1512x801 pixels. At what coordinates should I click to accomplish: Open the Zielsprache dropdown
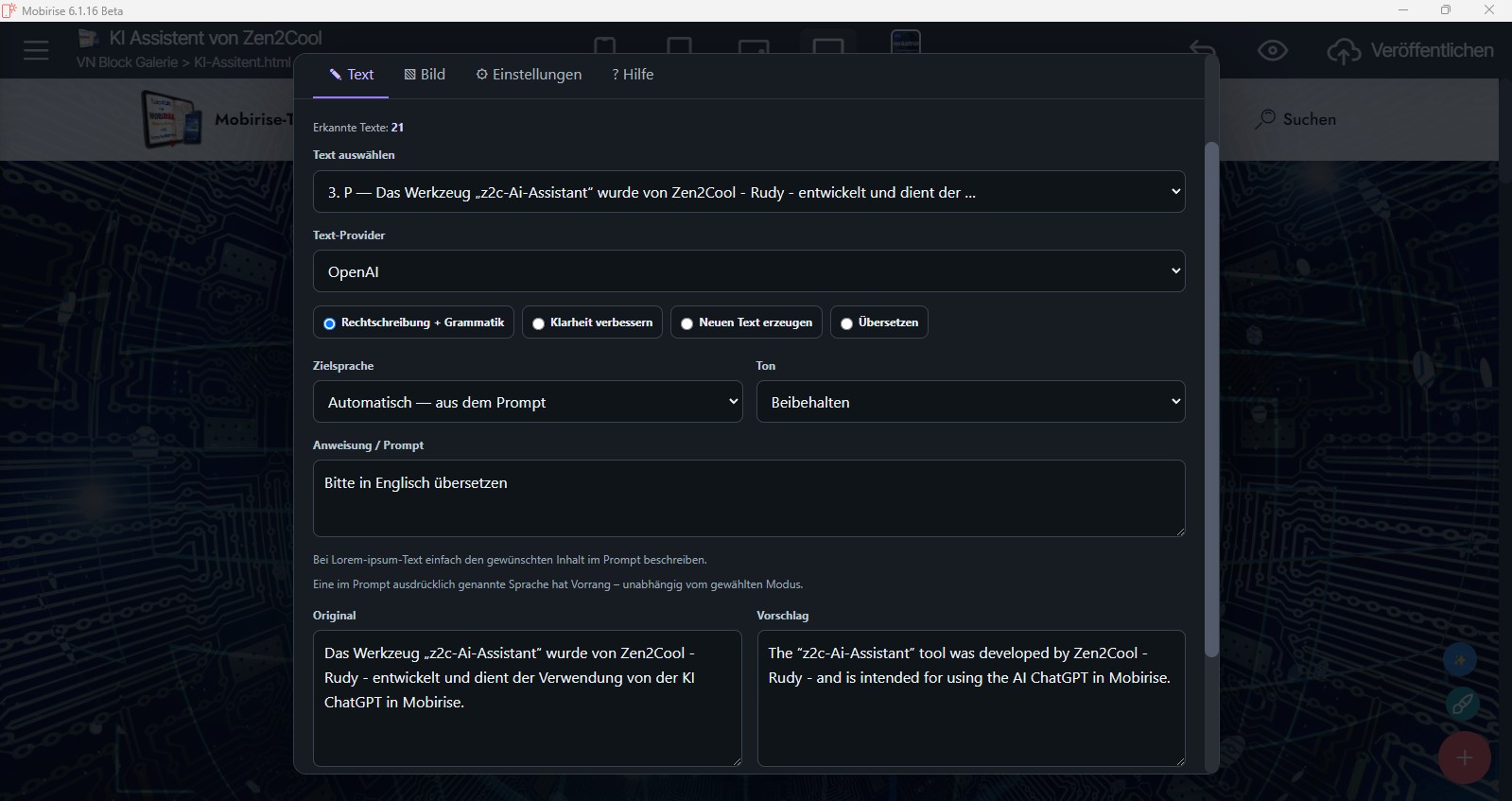click(x=528, y=402)
